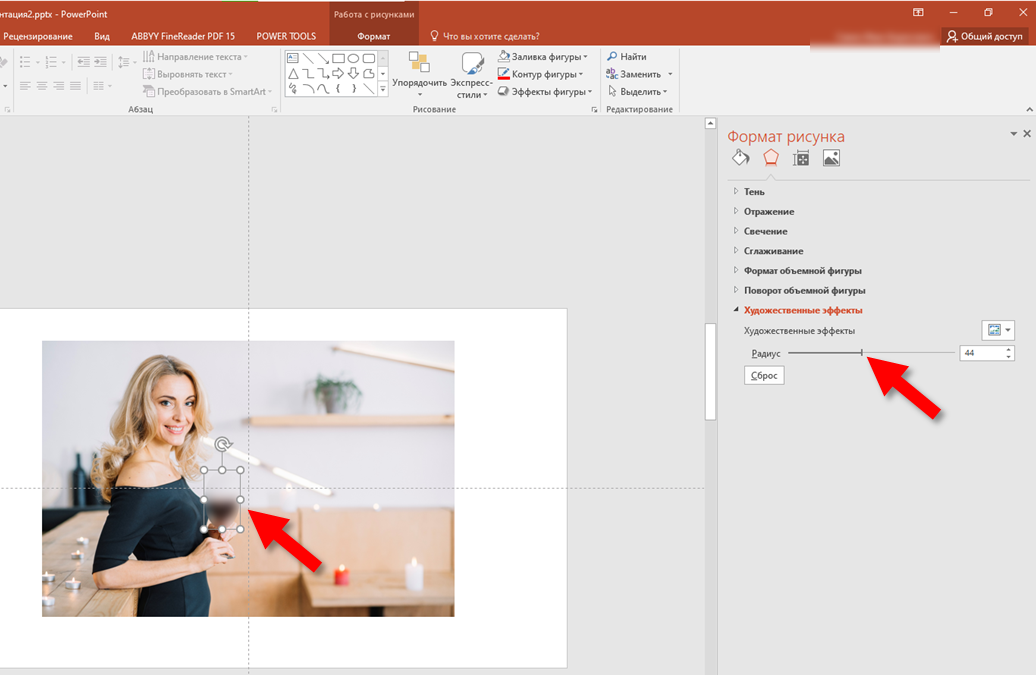Open the POWER TOOLS ribbon tab
Image resolution: width=1036 pixels, height=675 pixels.
(x=285, y=35)
